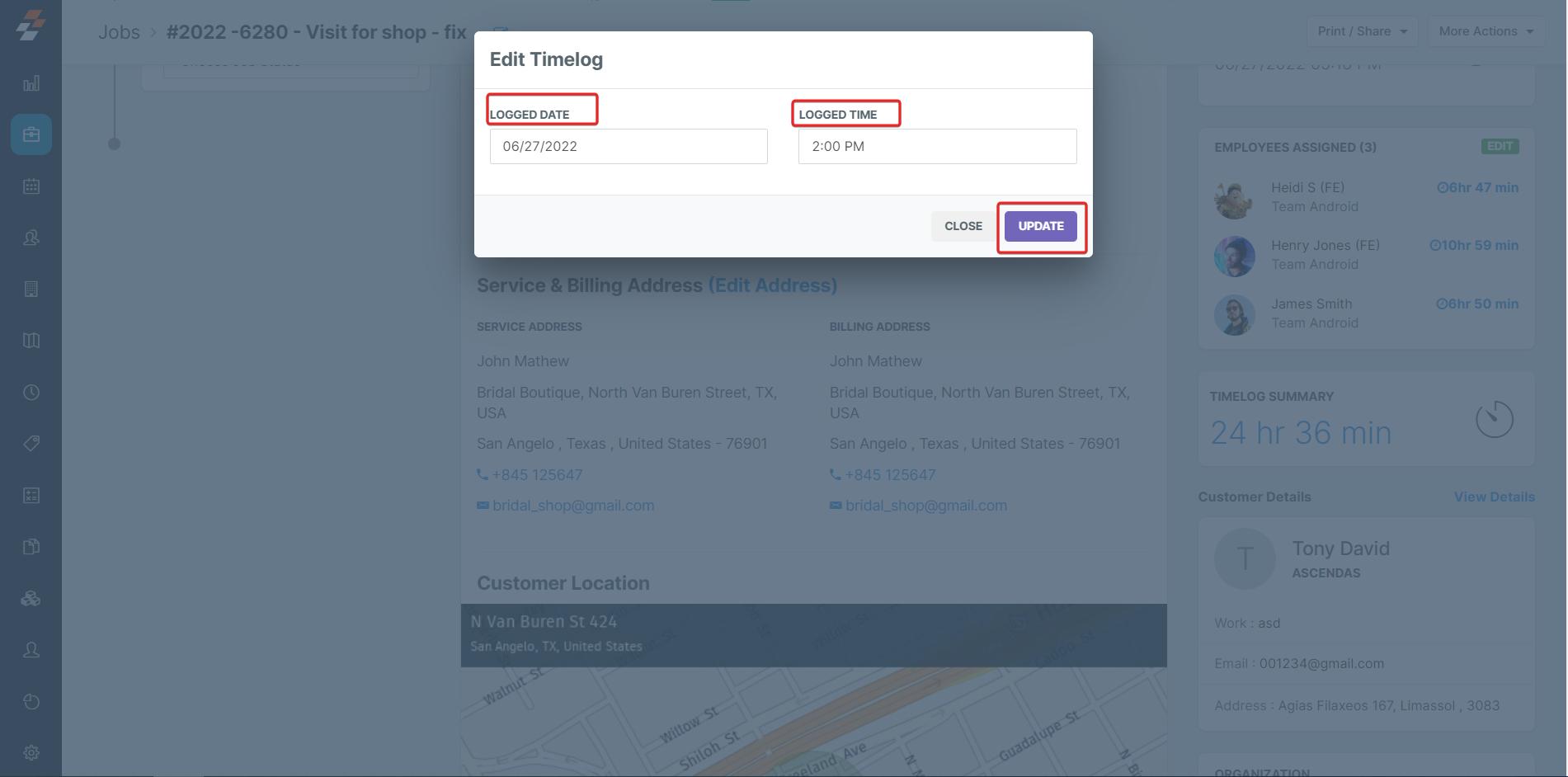Click the clock icon in sidebar
The width and height of the screenshot is (1568, 777).
click(31, 393)
